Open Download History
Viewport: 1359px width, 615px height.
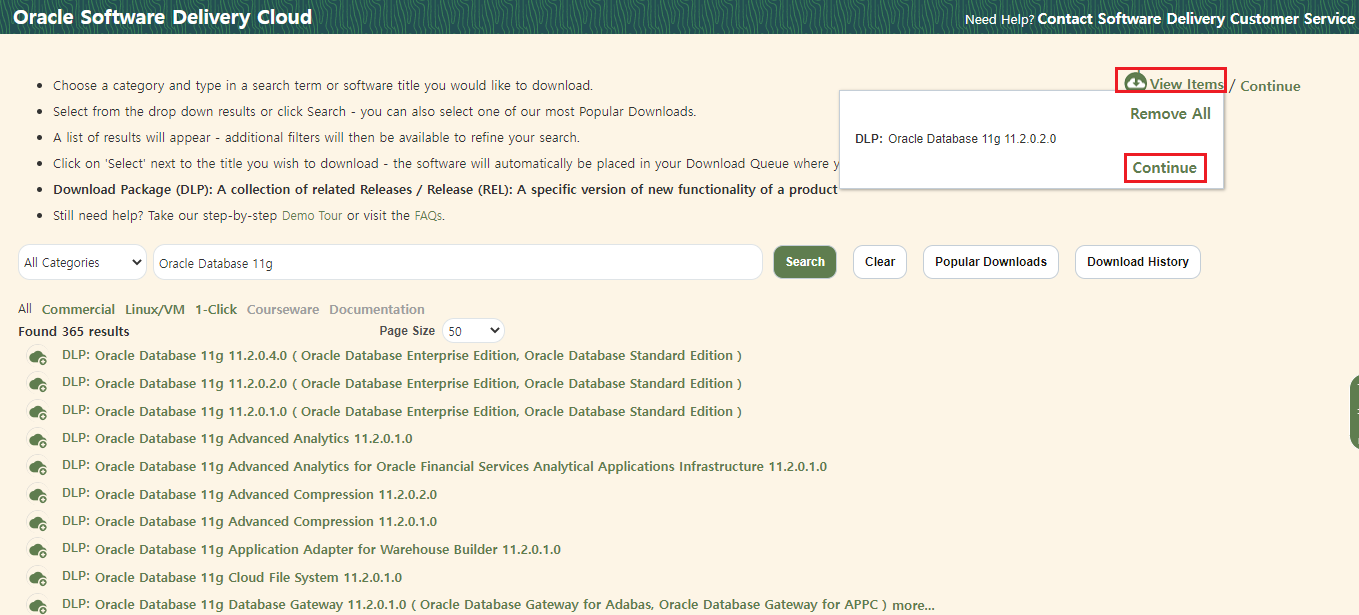click(x=1138, y=262)
